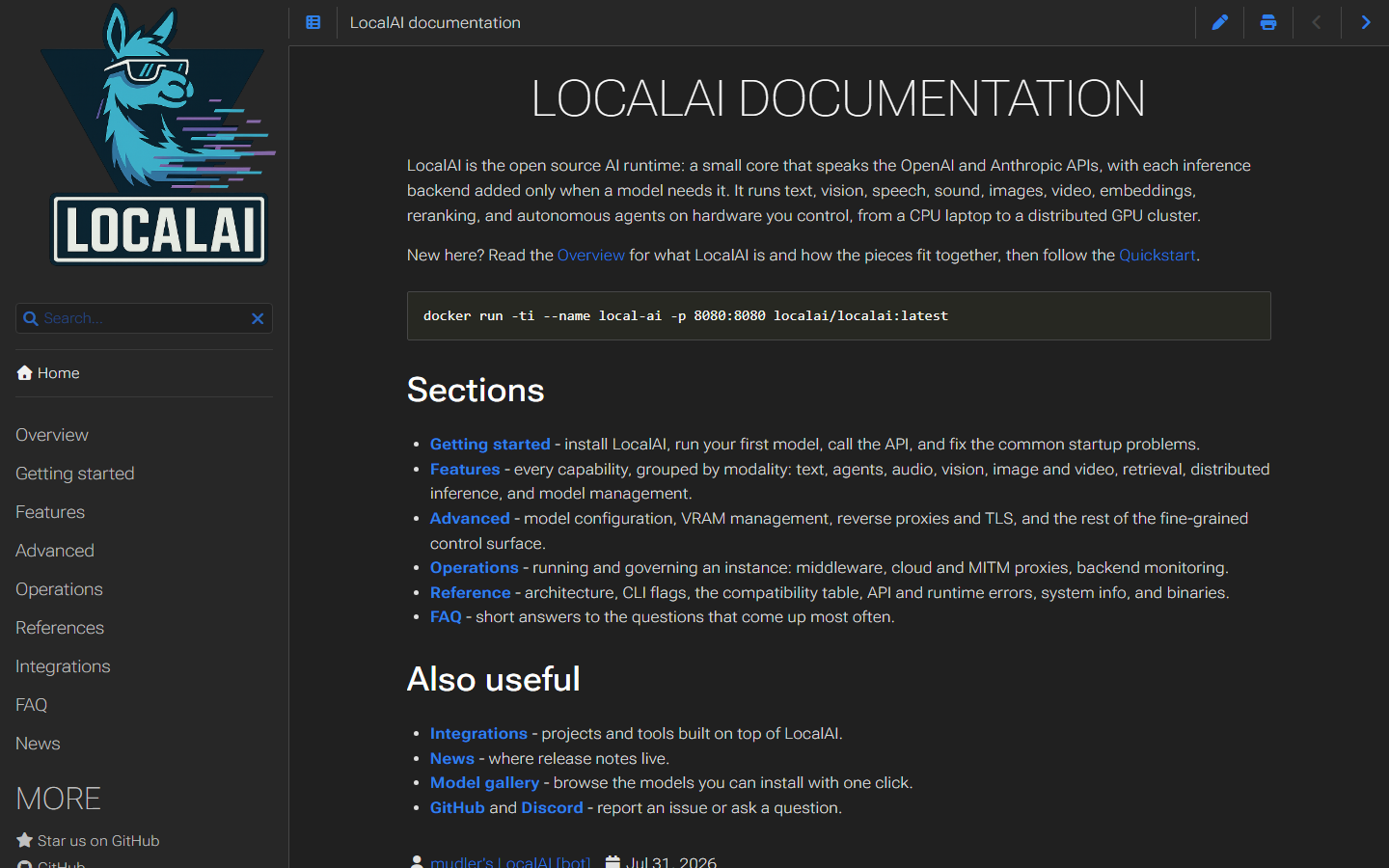Open the Integrations link under Also useful

(478, 733)
